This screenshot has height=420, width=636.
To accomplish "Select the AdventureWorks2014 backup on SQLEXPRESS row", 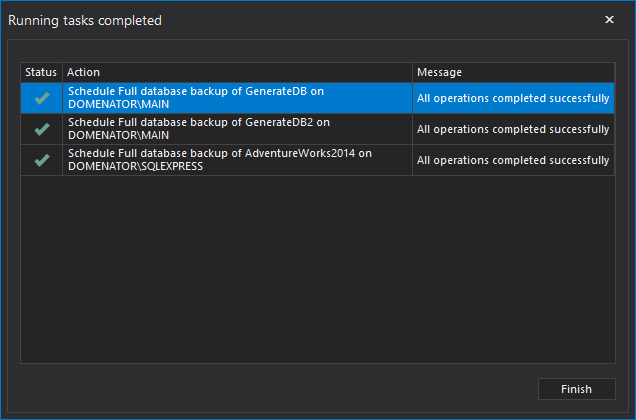I will pos(238,160).
